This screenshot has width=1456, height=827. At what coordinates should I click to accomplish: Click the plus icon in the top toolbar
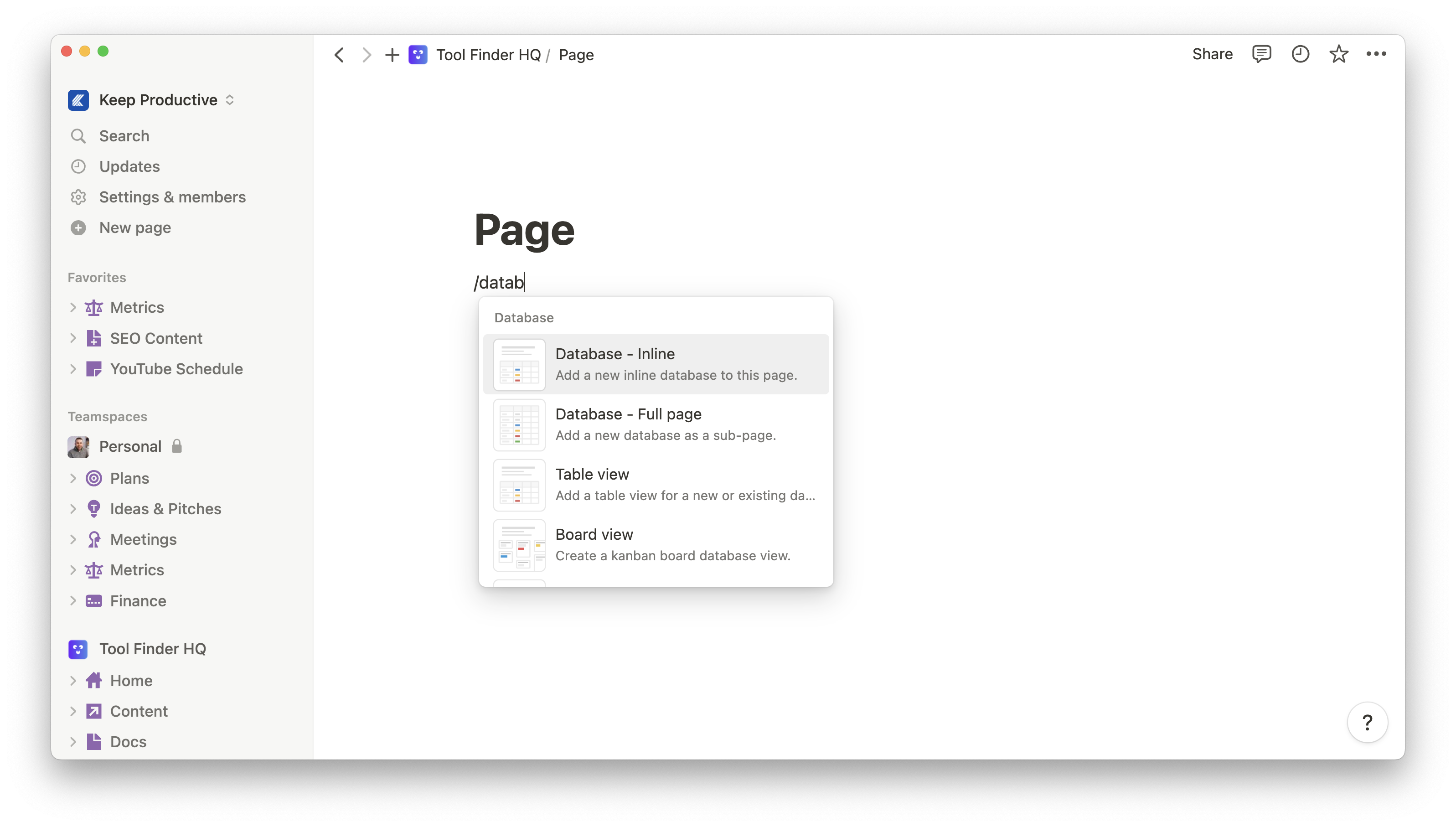pos(392,55)
